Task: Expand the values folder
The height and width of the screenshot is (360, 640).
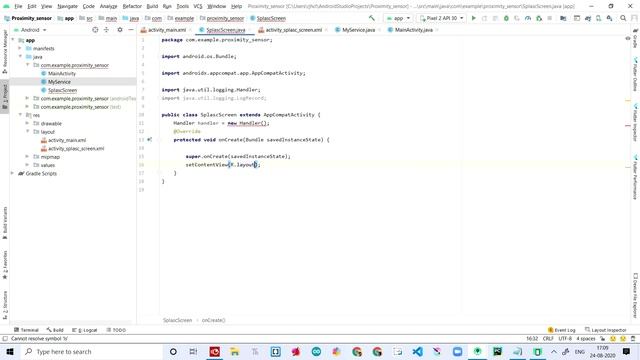Action: tap(27, 165)
